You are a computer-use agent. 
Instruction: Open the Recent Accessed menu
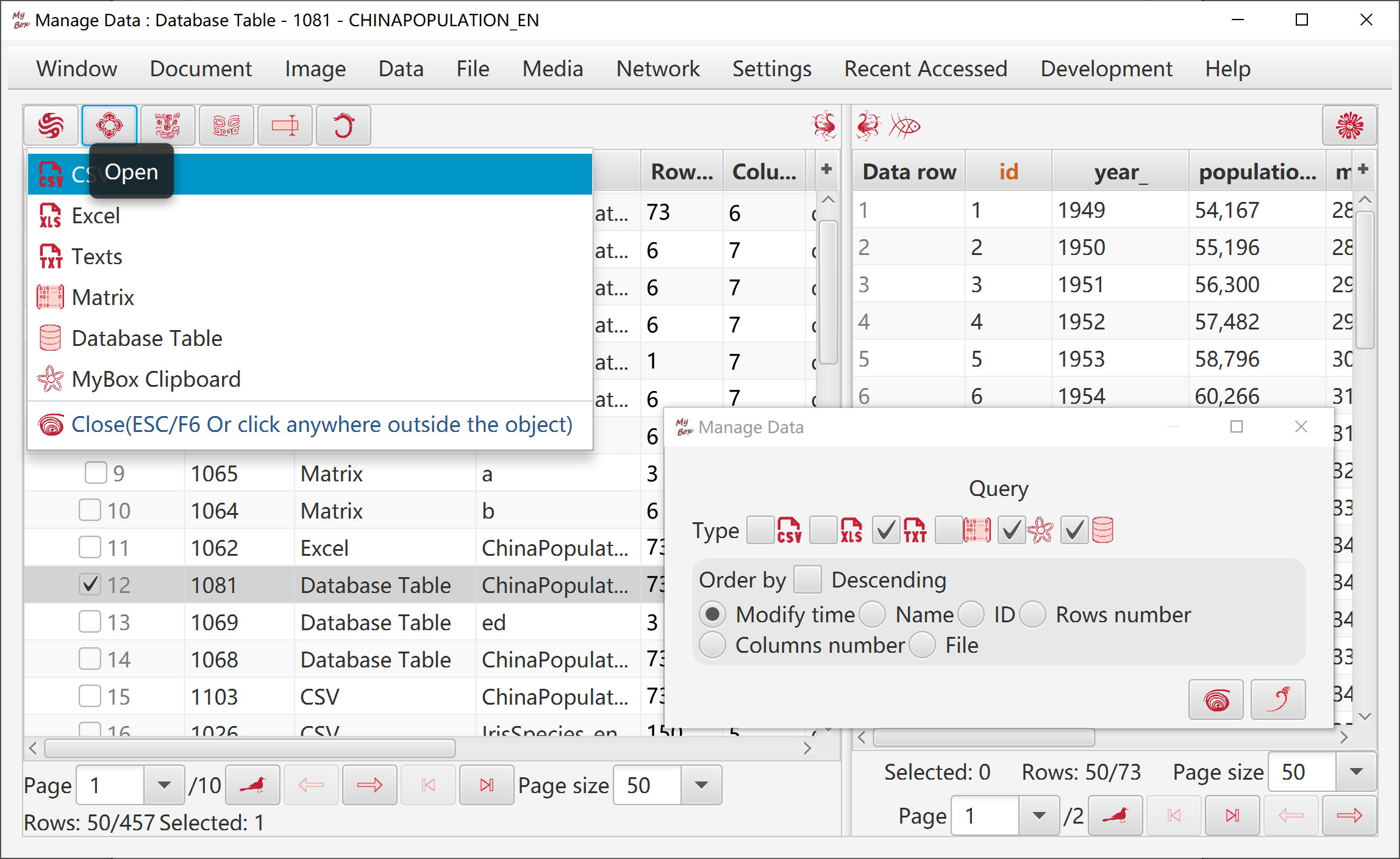(926, 68)
